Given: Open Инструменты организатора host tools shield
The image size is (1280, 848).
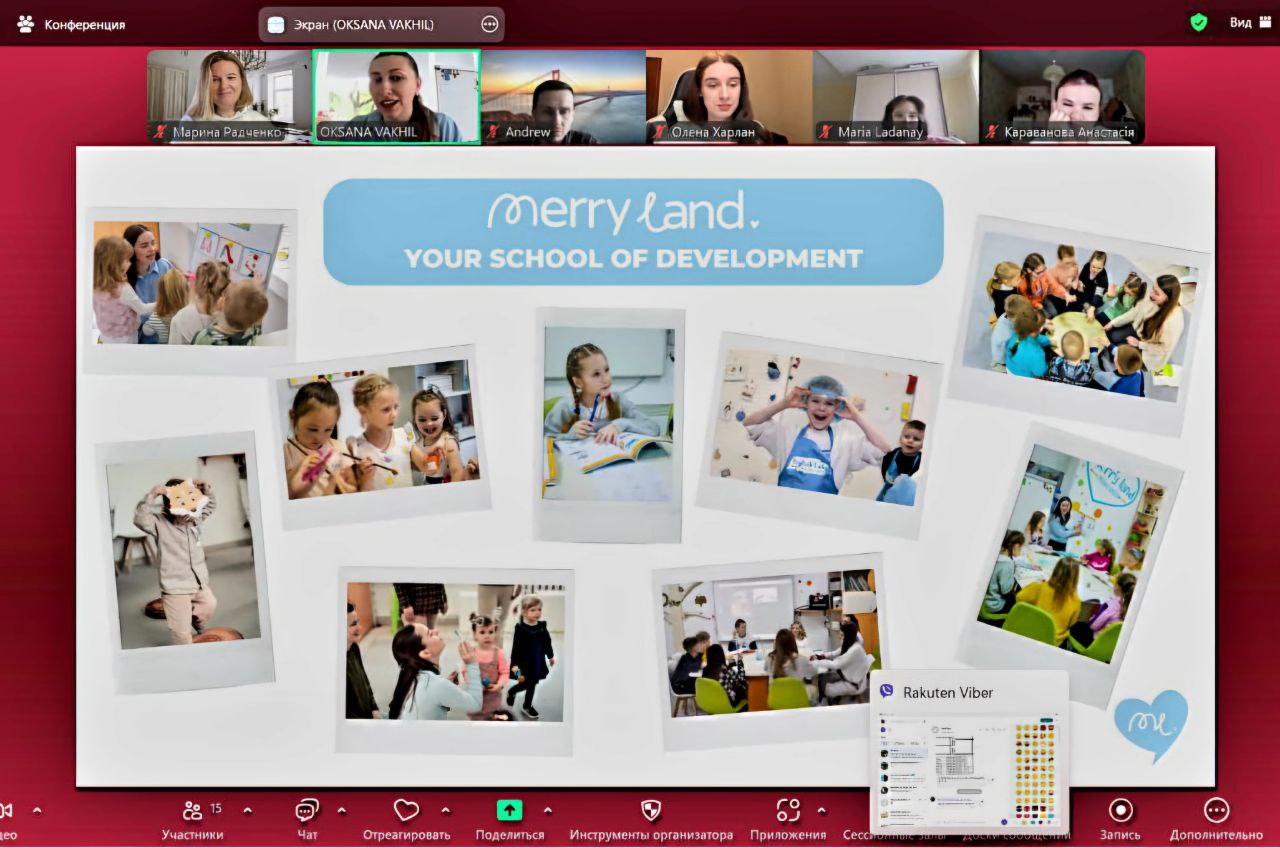Looking at the screenshot, I should 651,819.
